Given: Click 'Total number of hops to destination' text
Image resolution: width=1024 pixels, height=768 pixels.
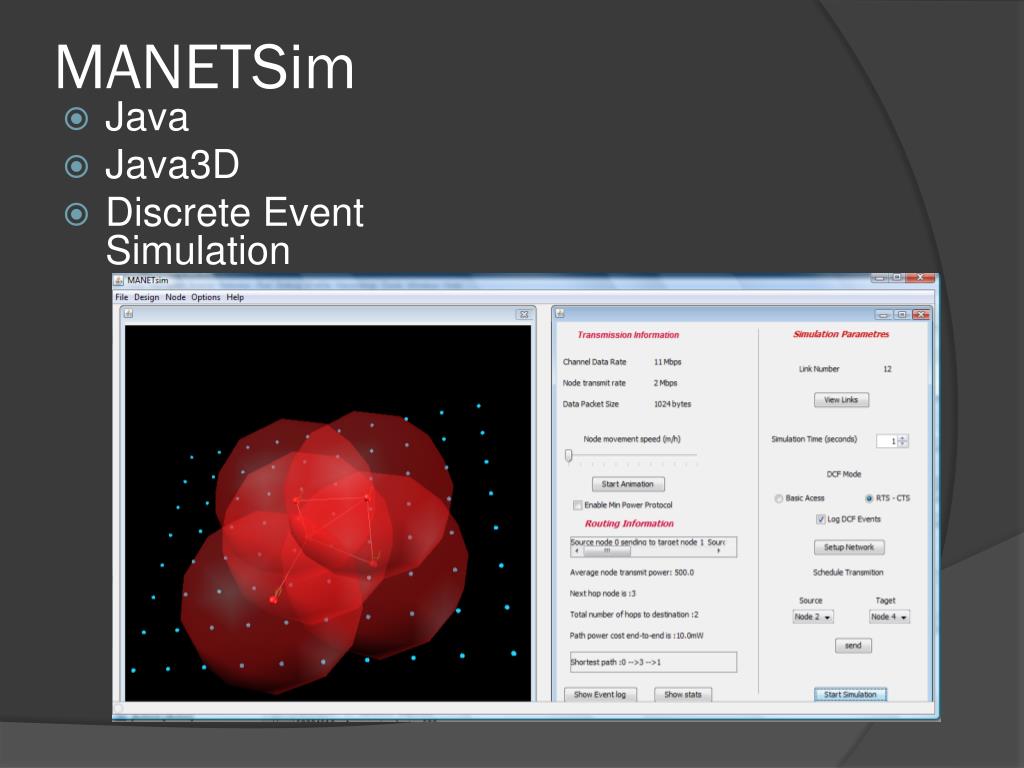Looking at the screenshot, I should coord(634,615).
